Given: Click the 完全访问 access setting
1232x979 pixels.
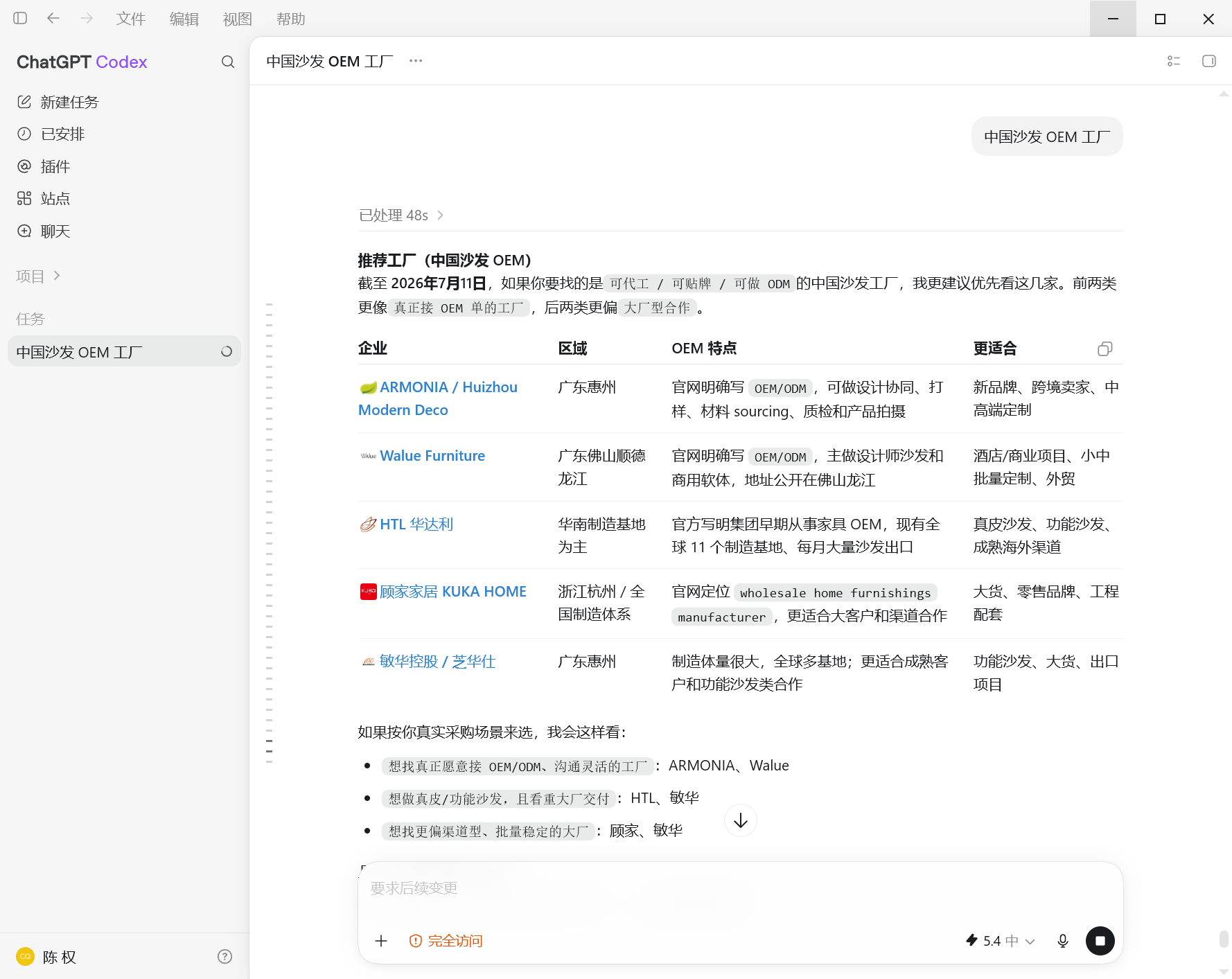Looking at the screenshot, I should click(x=446, y=941).
